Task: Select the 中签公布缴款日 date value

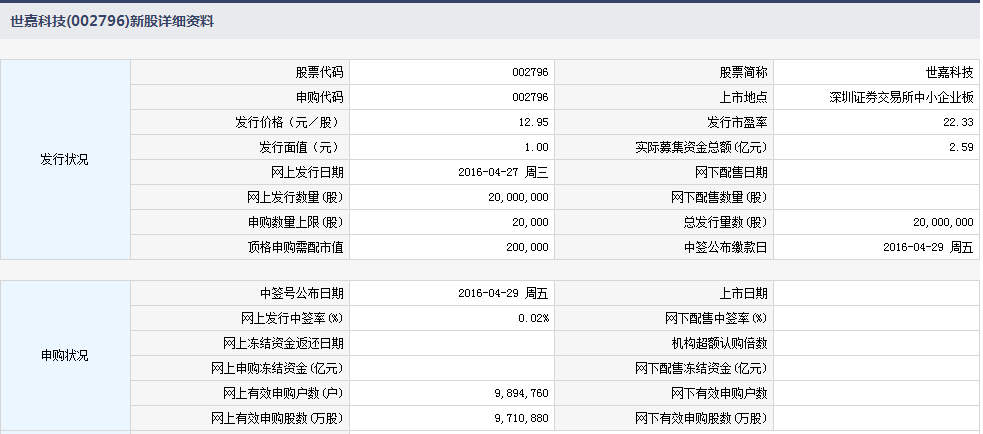Action: [928, 247]
